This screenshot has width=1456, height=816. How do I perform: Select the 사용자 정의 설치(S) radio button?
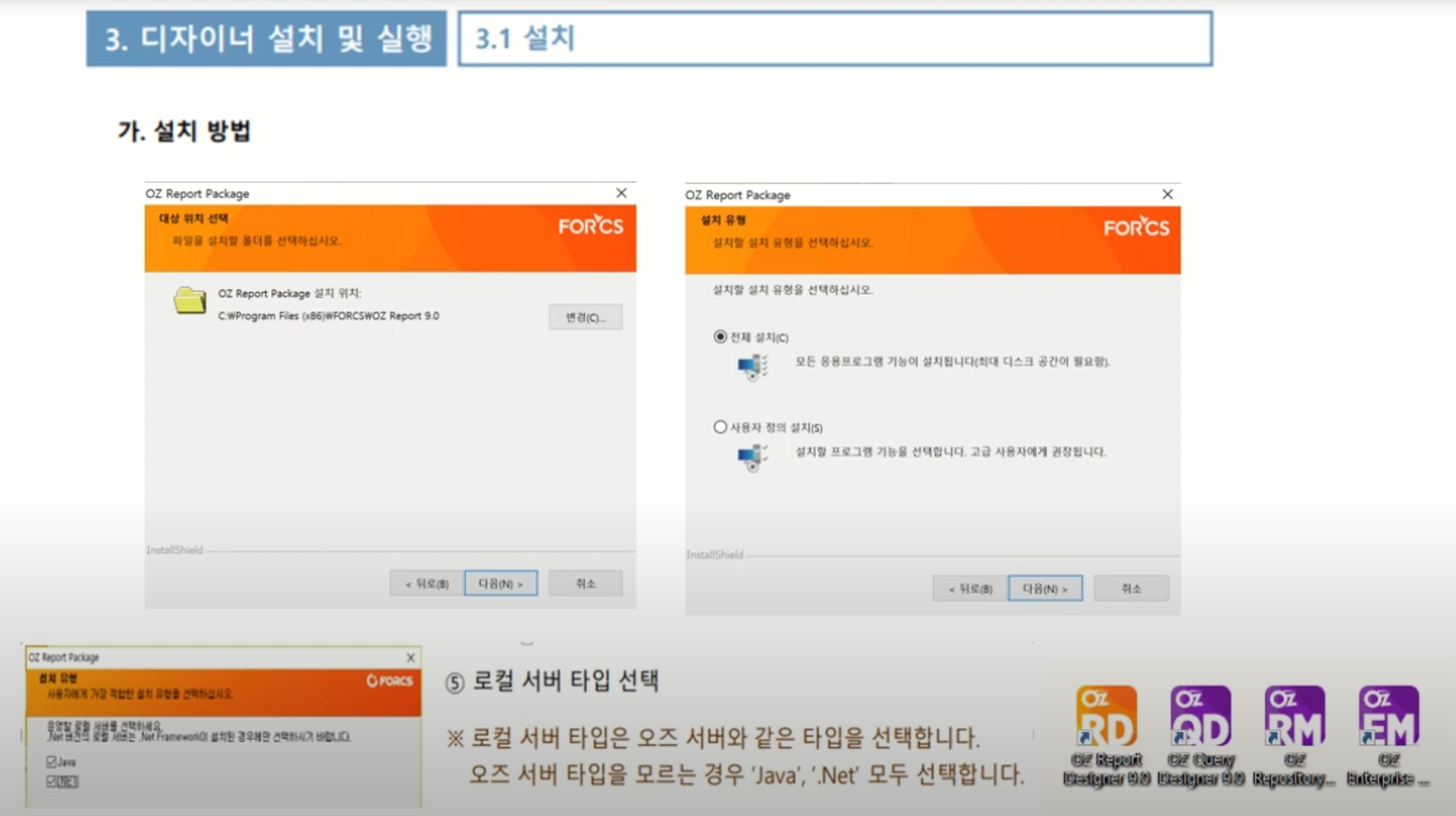720,427
